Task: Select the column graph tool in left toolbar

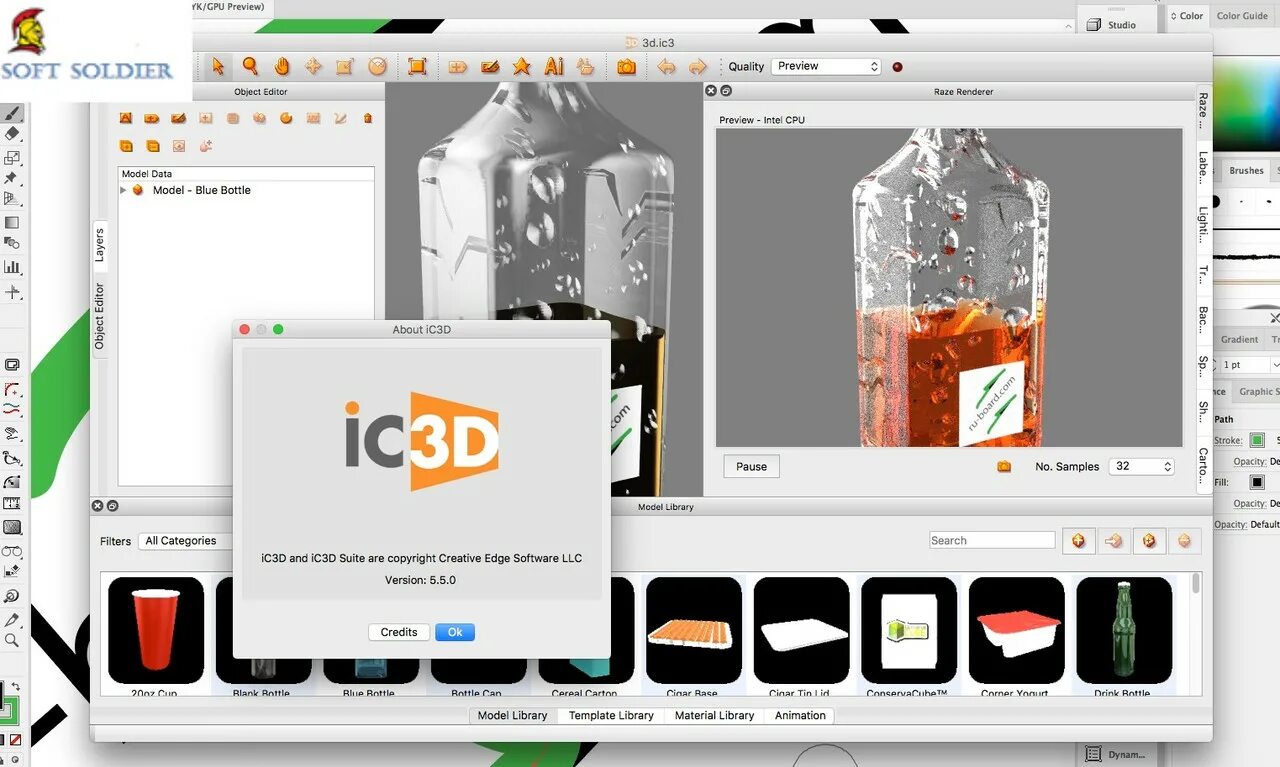Action: 12,267
